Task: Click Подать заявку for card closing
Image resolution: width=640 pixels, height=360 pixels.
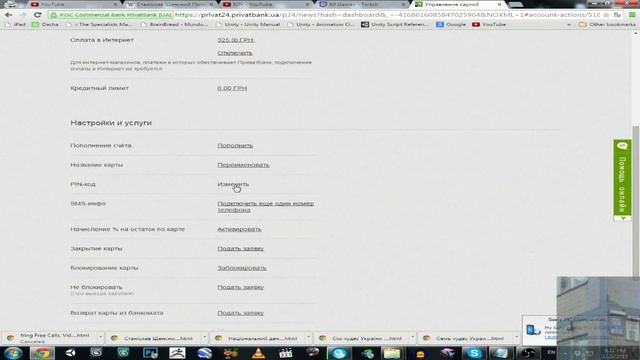Action: (240, 249)
